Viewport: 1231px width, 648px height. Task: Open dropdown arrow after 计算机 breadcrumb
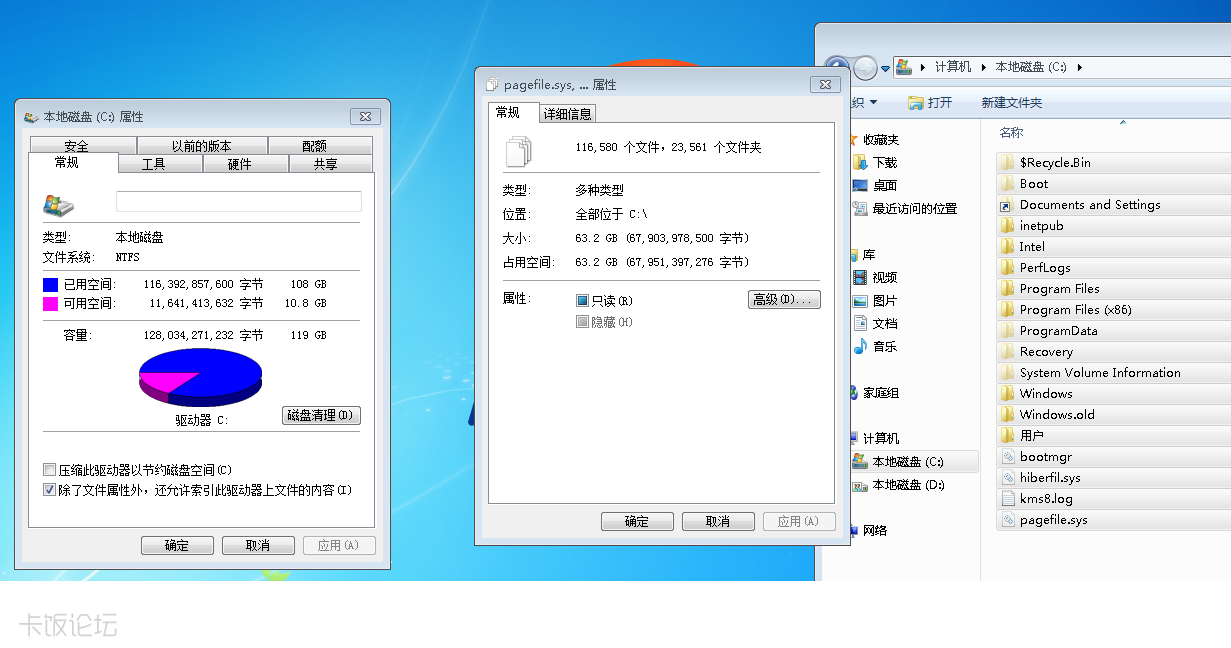984,68
